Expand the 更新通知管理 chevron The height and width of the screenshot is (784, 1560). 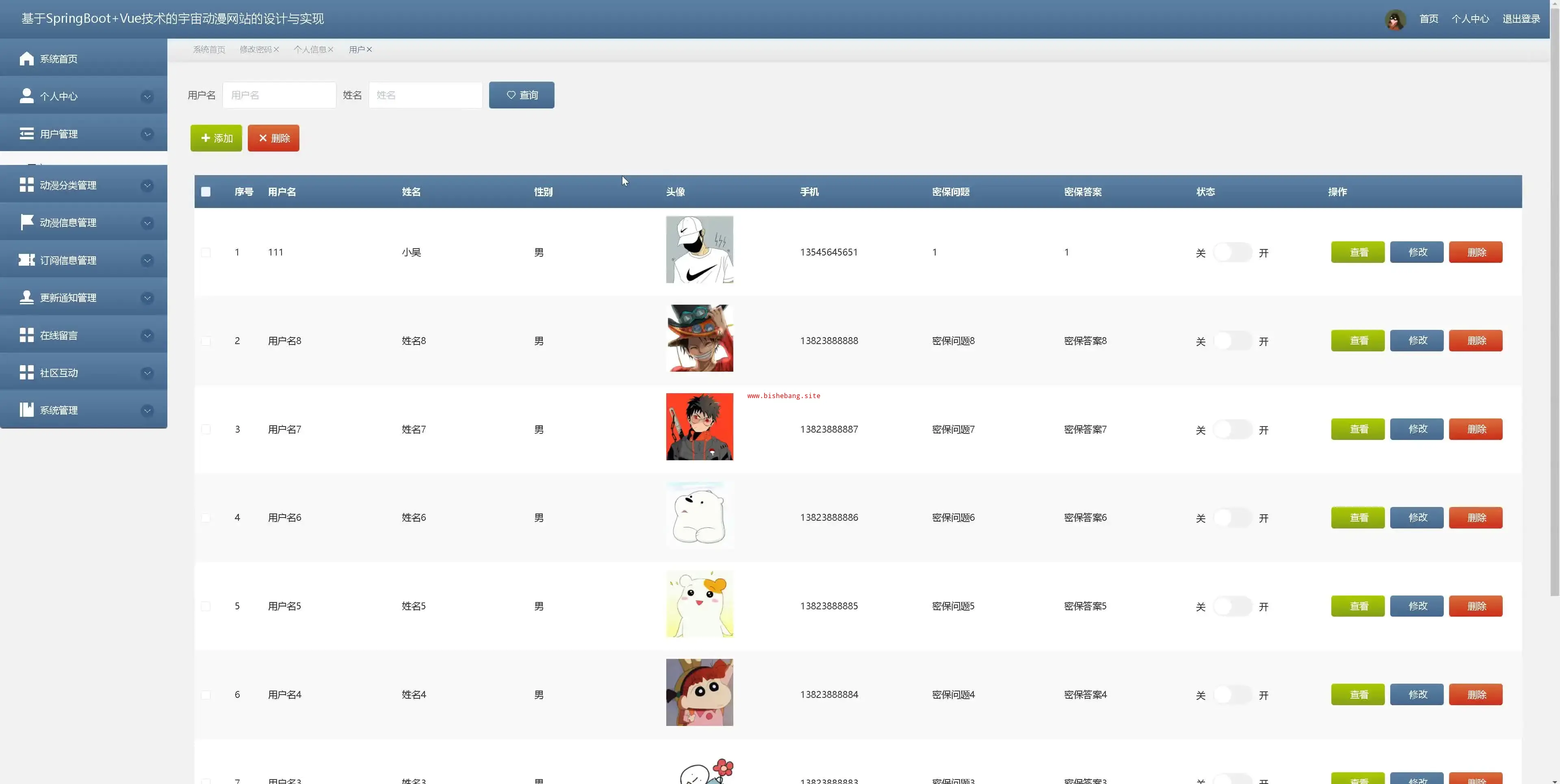[x=147, y=298]
